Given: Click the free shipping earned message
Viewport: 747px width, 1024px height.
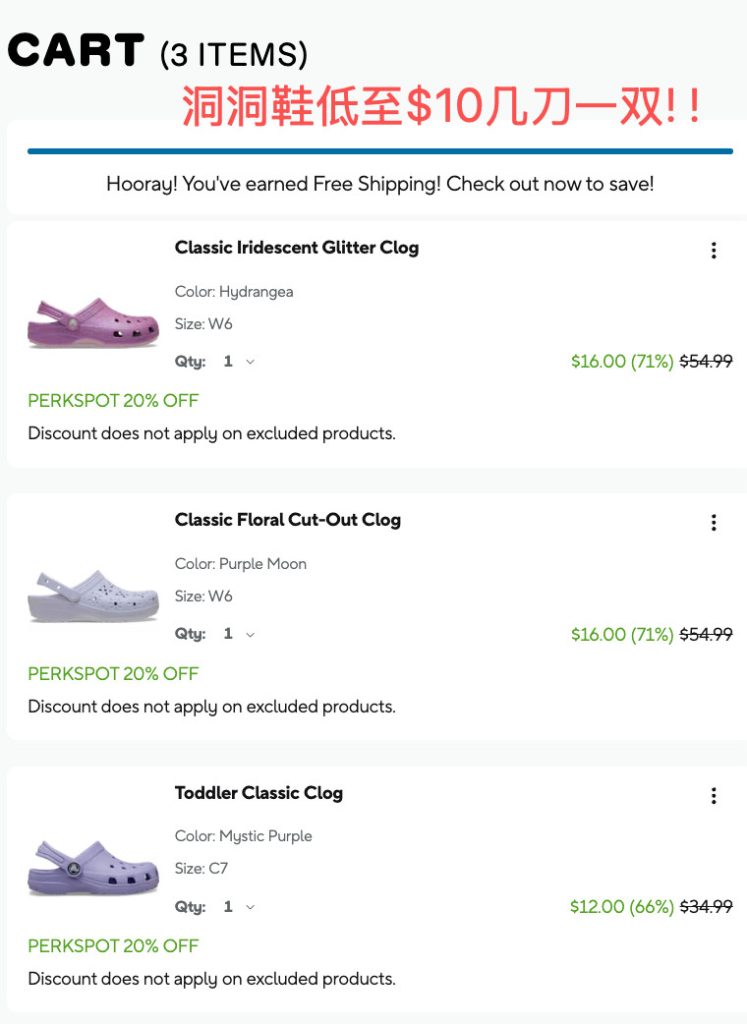Looking at the screenshot, I should tap(380, 185).
